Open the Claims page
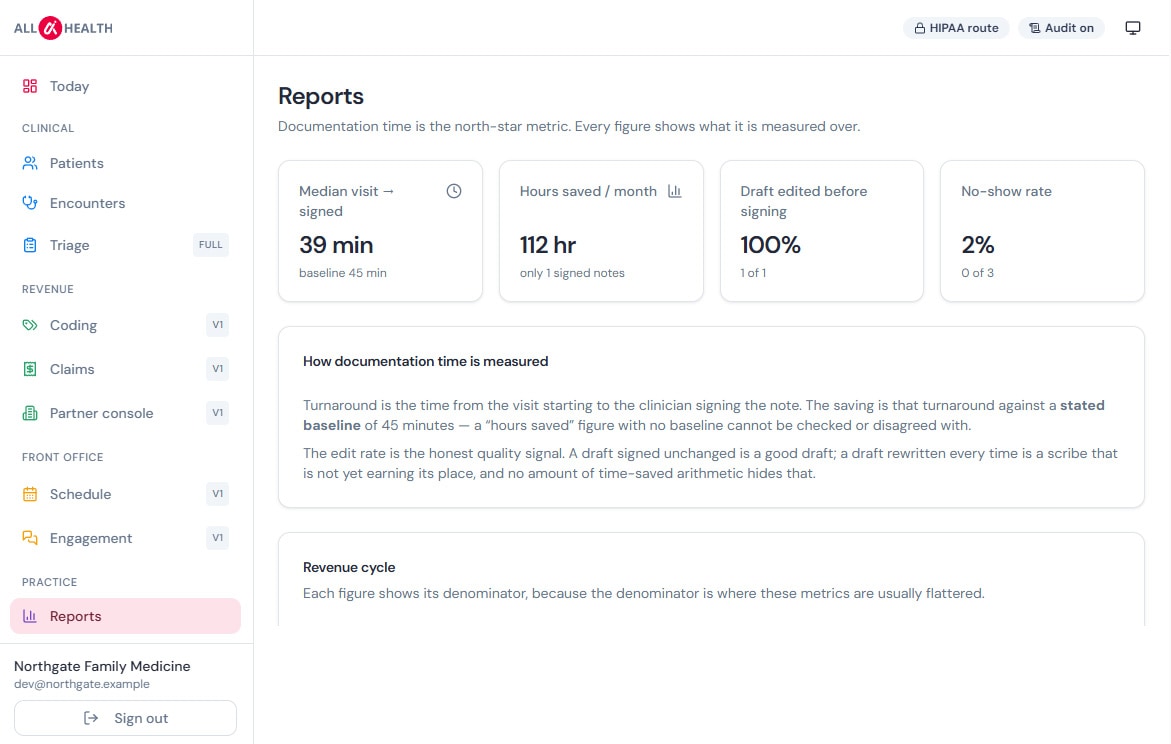The image size is (1171, 744). click(125, 369)
